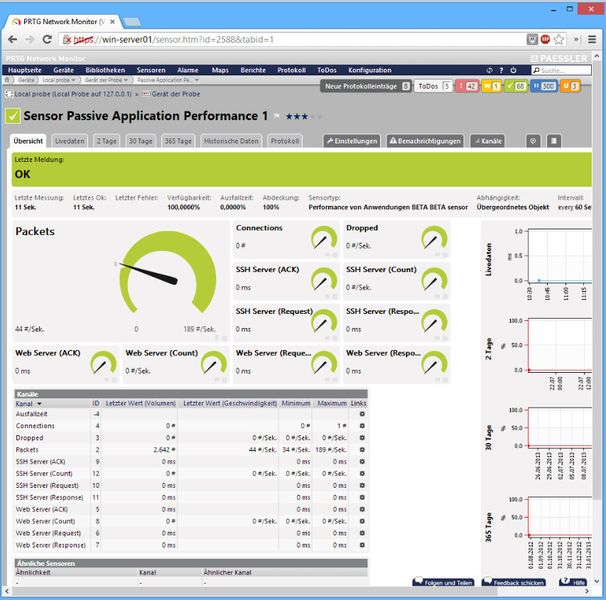
Task: Open the Bibliotheken menu
Action: coord(105,70)
